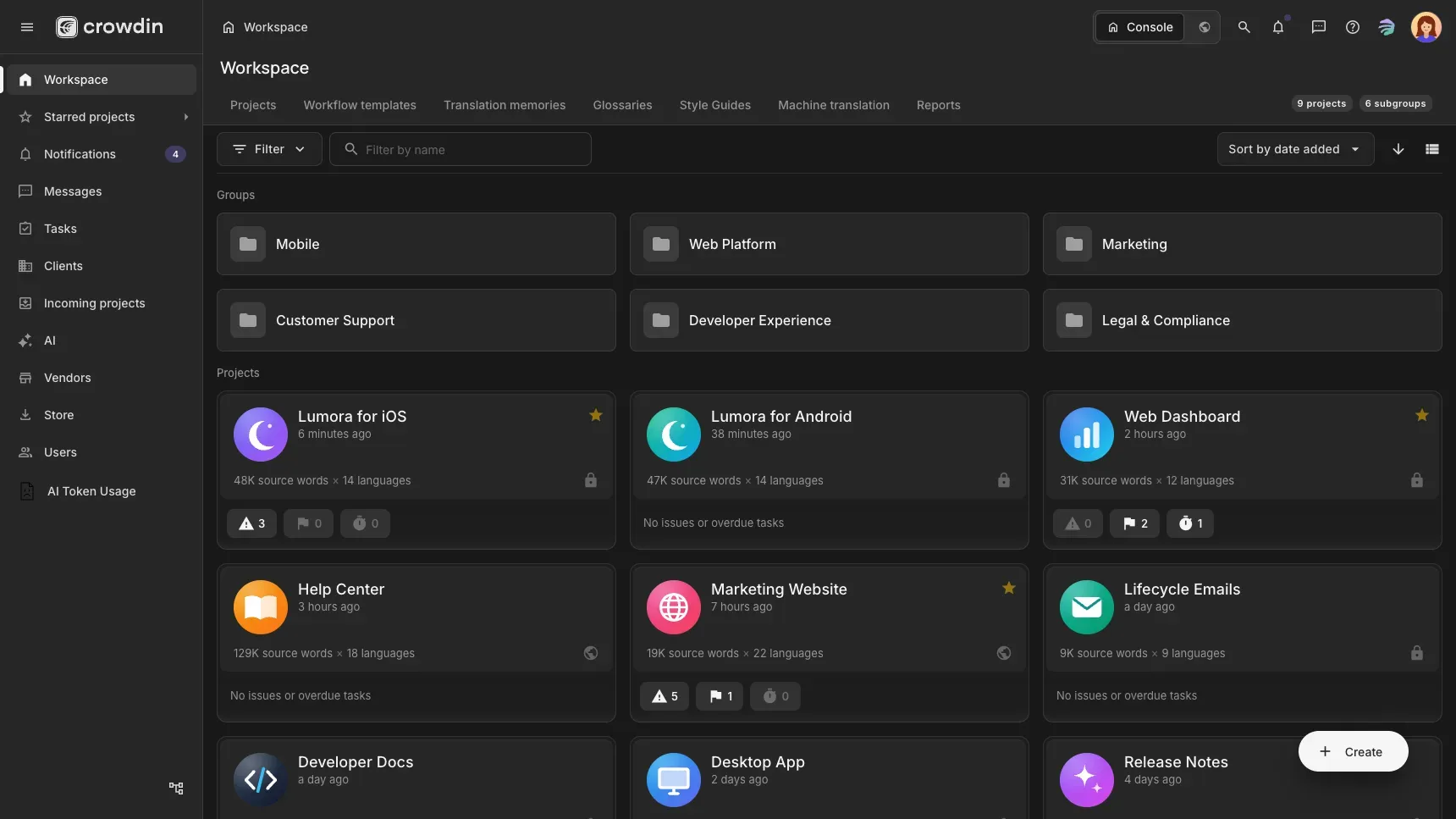Switch to Translation memories tab
This screenshot has height=819, width=1456.
(505, 105)
